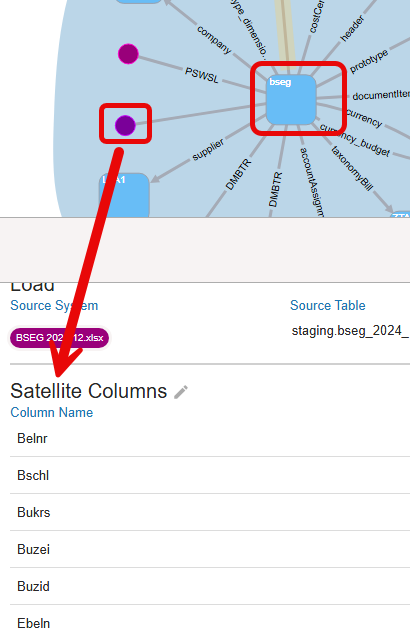Select the Buzid column row
This screenshot has height=631, width=410.
coord(210,586)
